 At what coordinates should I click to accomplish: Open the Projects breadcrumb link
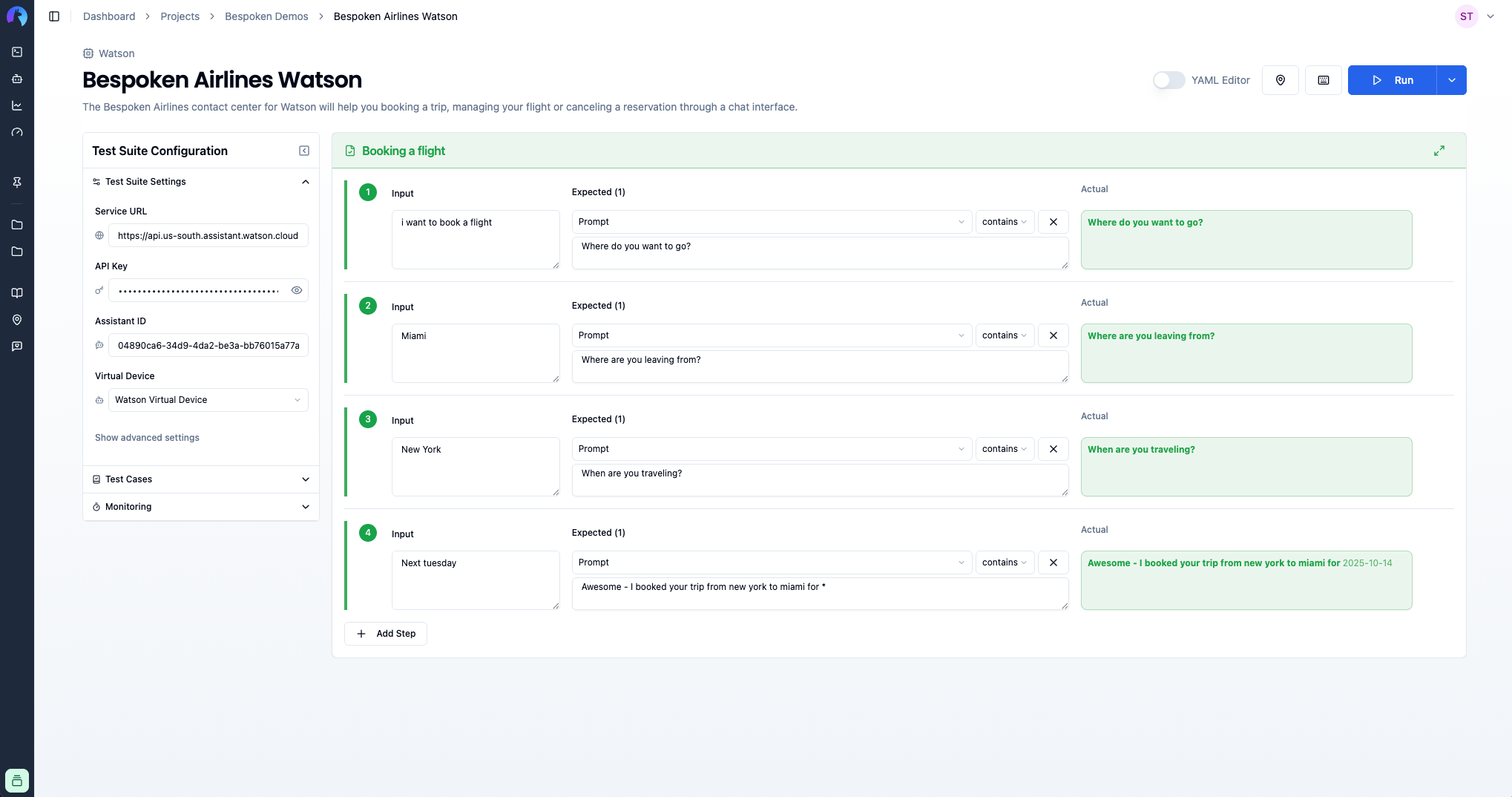coord(180,16)
